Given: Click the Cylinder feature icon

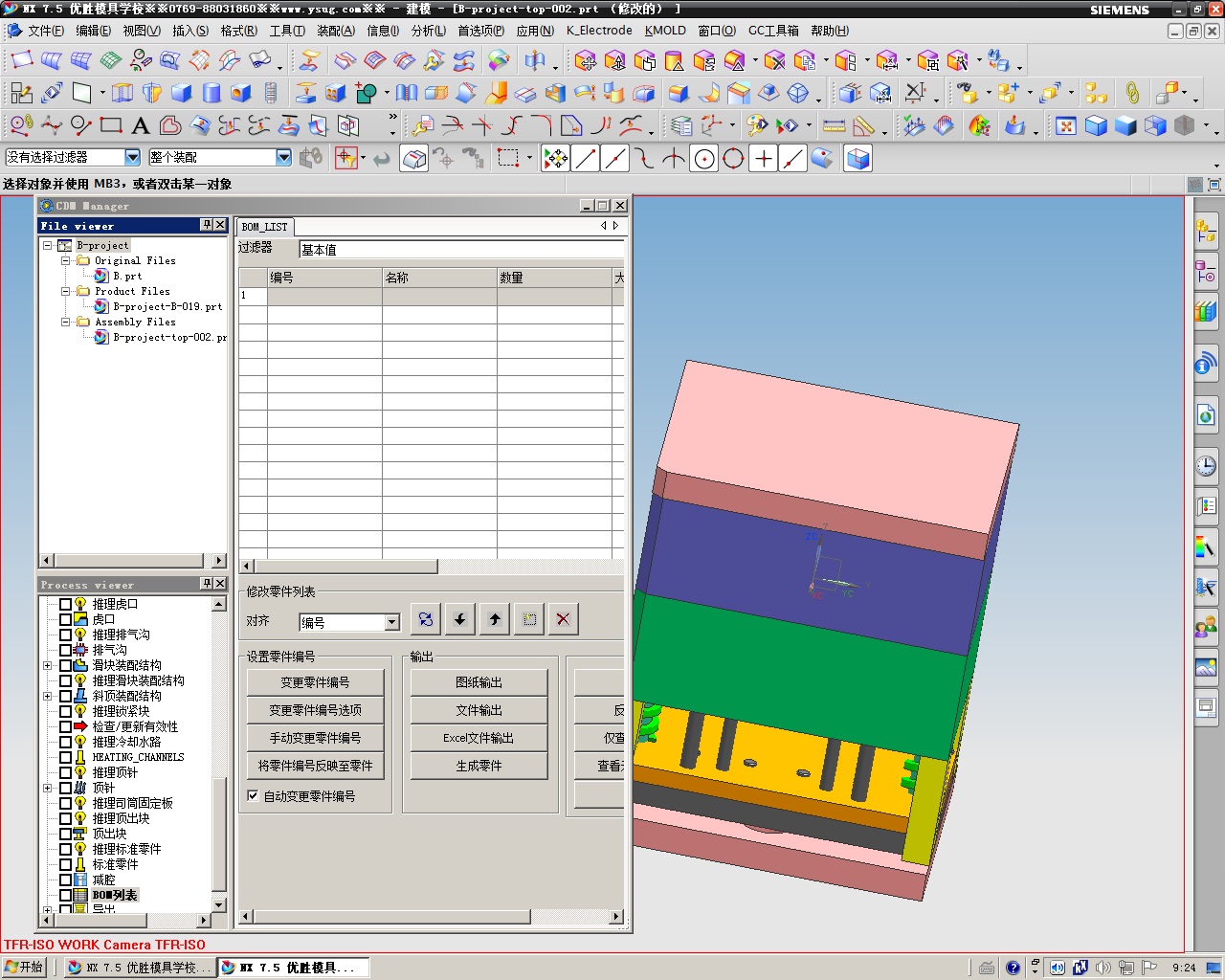Looking at the screenshot, I should pos(212,93).
